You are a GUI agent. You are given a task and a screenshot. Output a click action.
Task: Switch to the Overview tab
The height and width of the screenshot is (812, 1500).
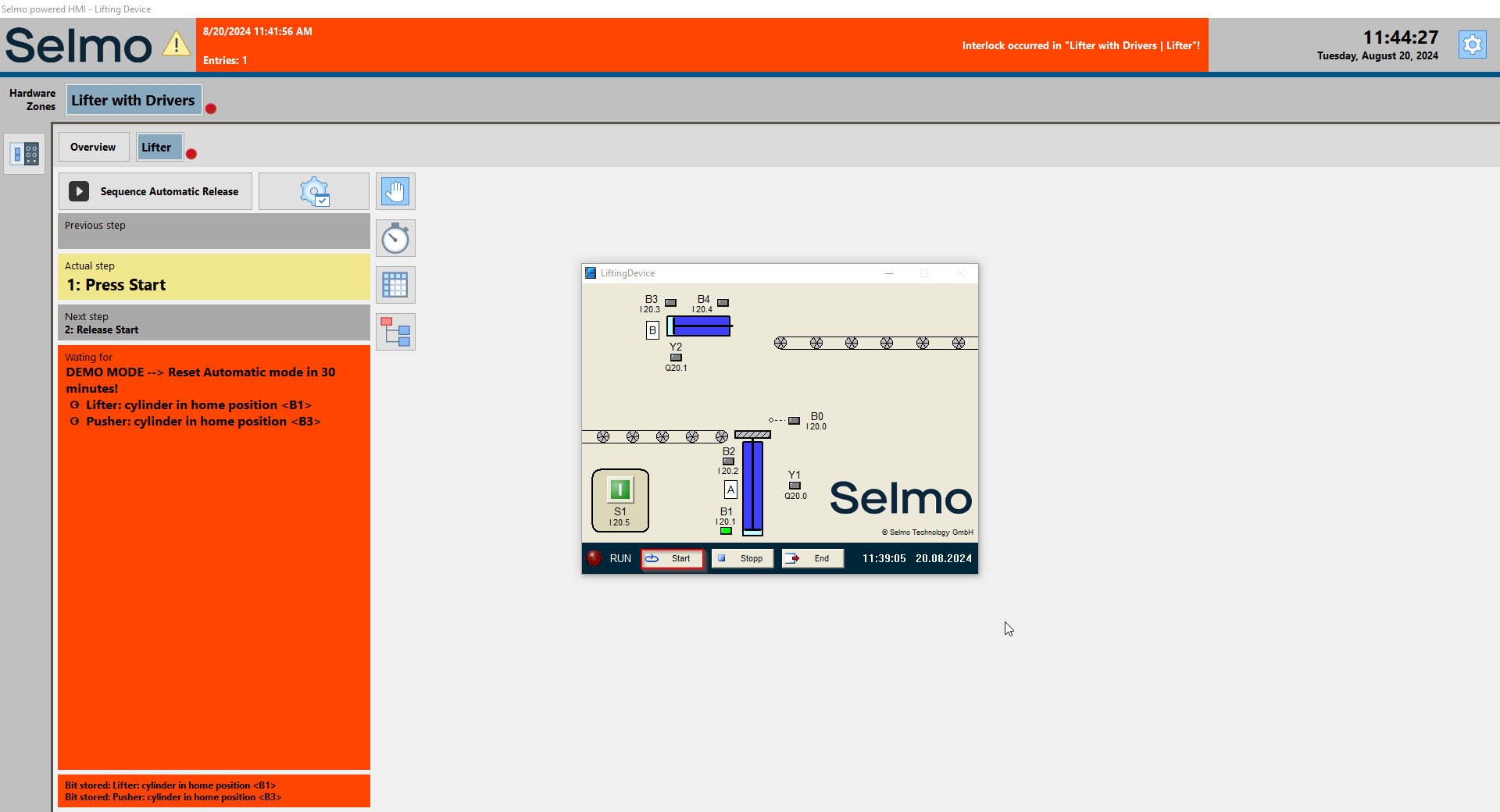click(93, 147)
